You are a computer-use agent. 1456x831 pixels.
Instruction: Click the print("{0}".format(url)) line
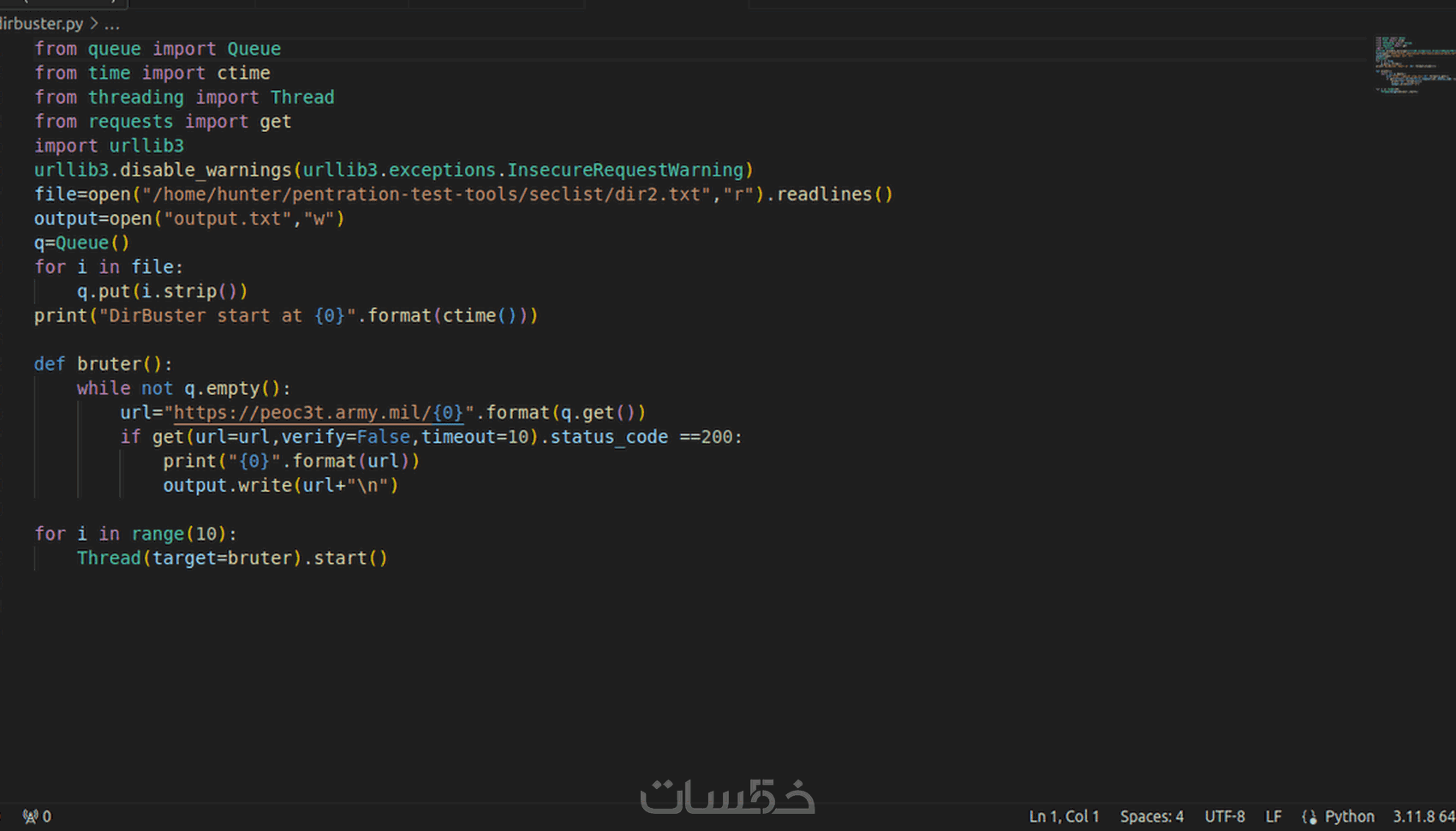291,461
